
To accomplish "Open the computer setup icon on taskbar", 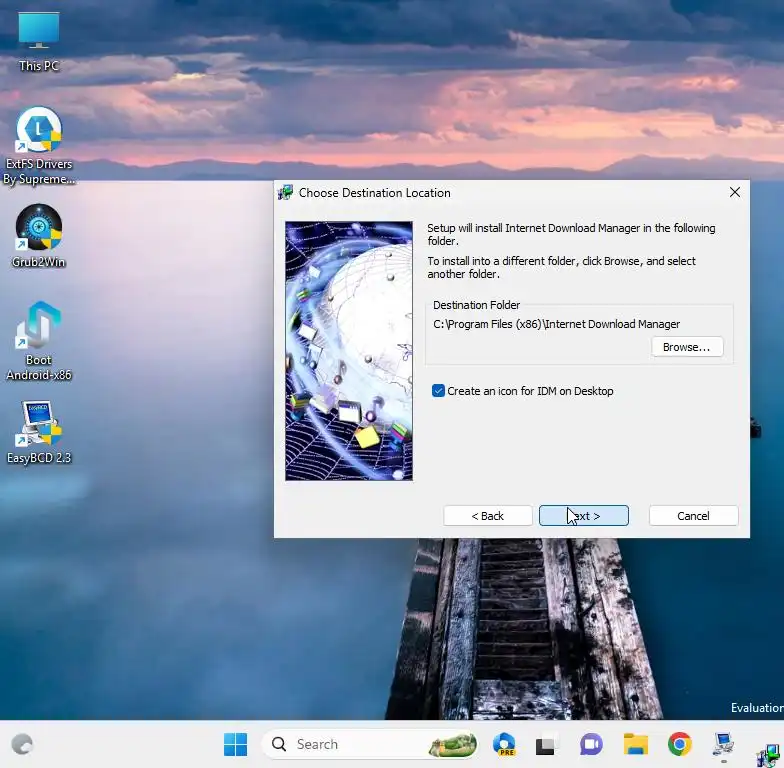I will pos(724,744).
